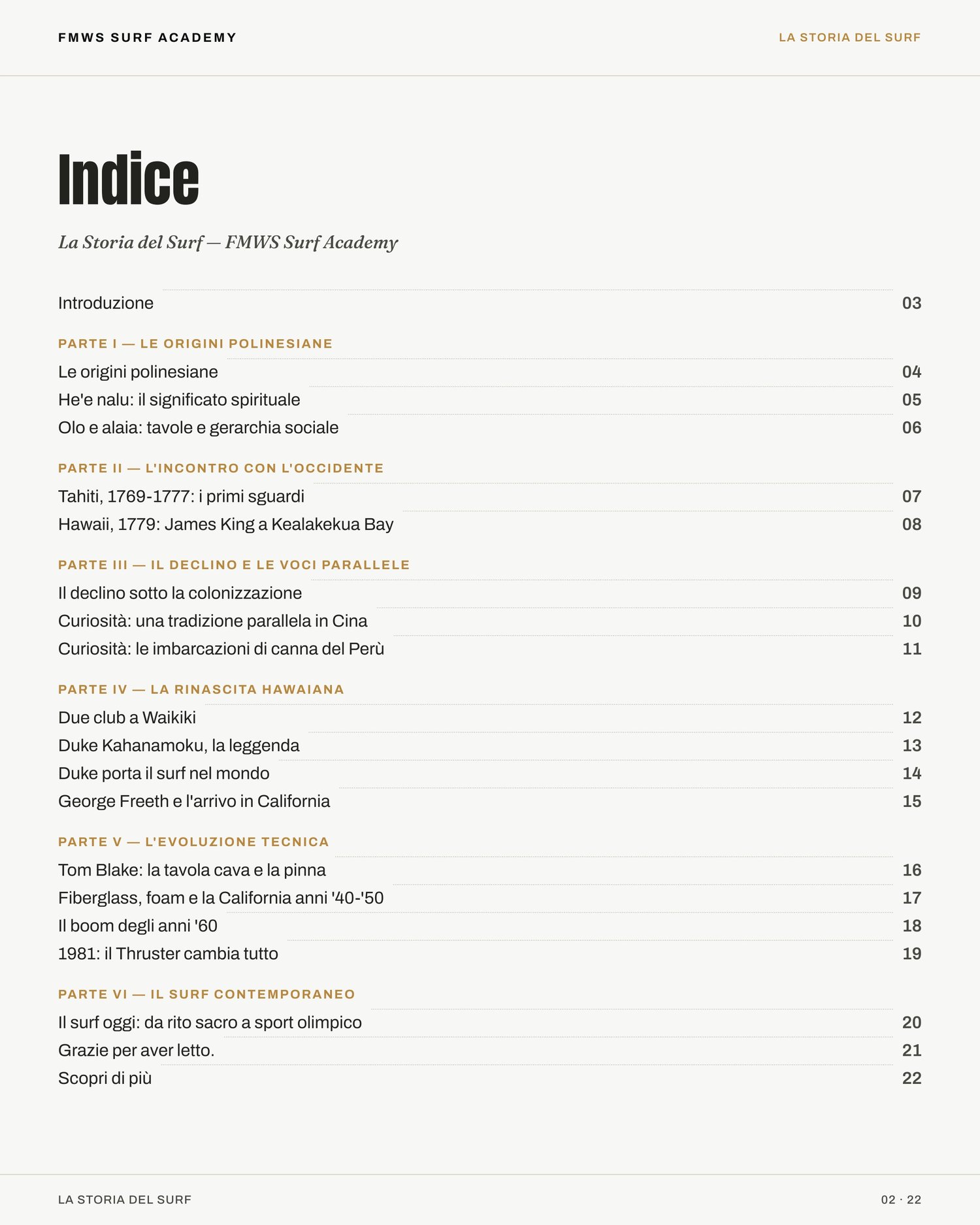This screenshot has height=1225, width=980.
Task: Select Curiosità: una tradizione parallela in Cina
Action: 489,621
